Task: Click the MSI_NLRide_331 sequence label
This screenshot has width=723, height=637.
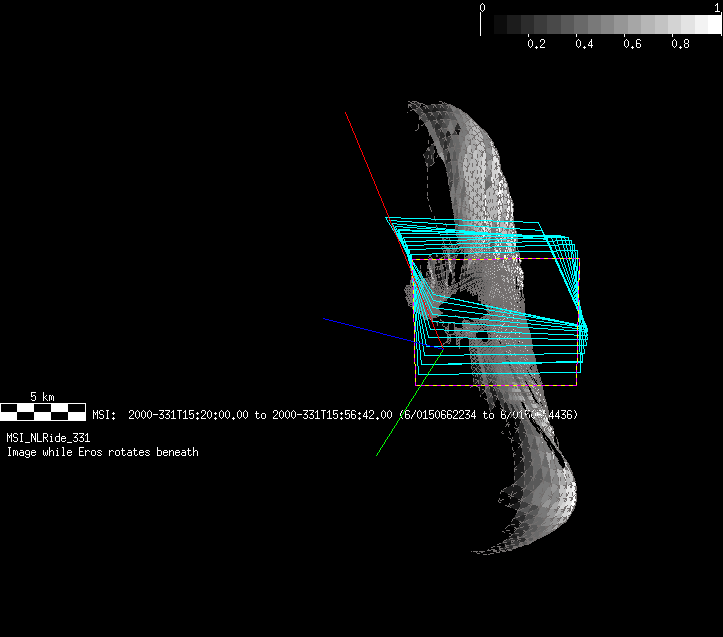Action: click(48, 438)
